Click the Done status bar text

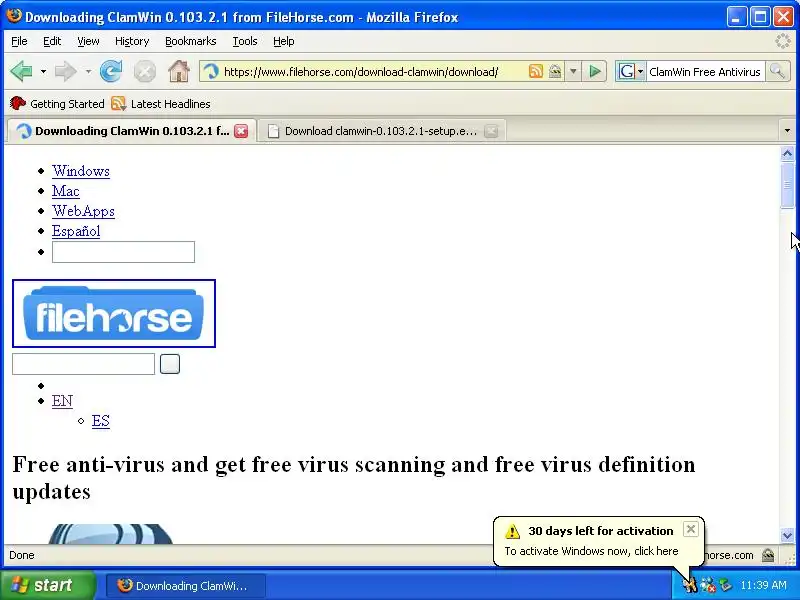point(22,555)
